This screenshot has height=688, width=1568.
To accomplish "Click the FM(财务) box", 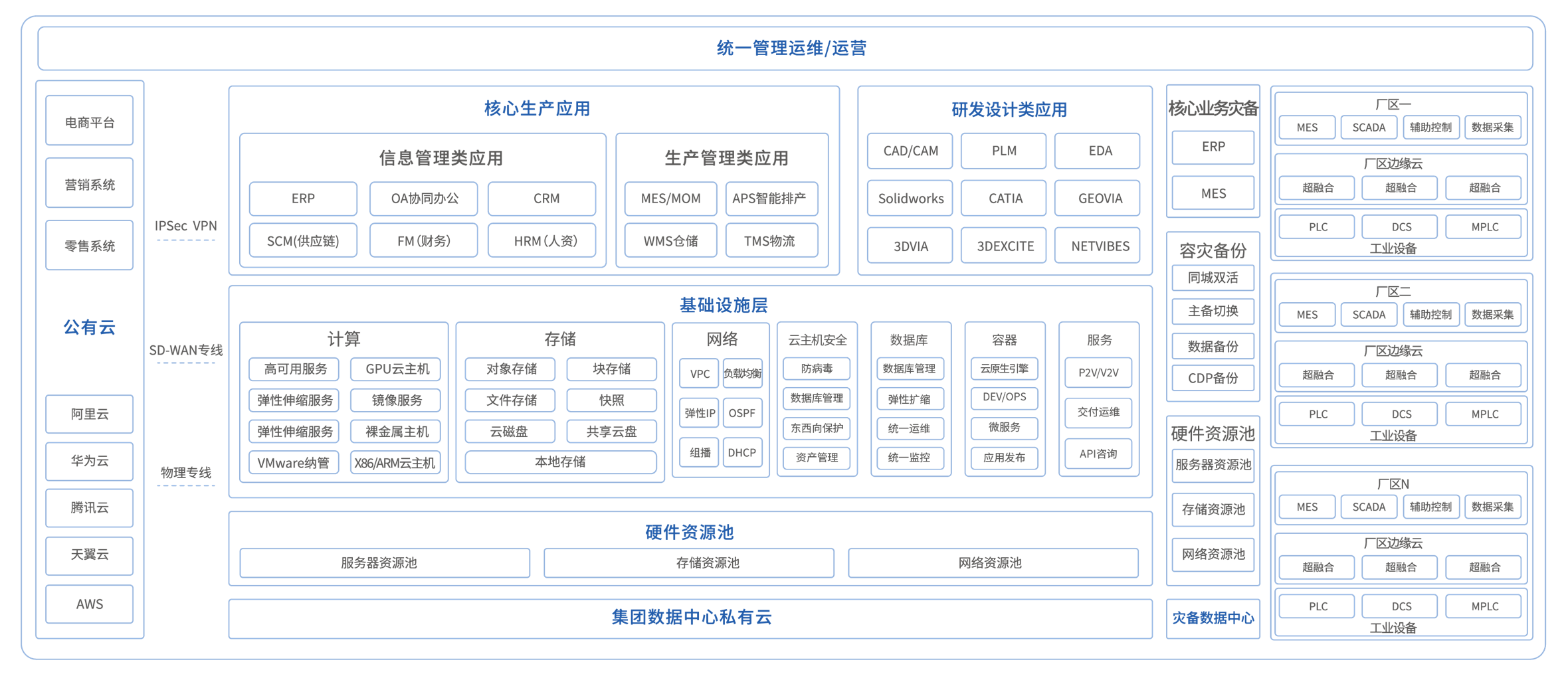I will pos(424,240).
